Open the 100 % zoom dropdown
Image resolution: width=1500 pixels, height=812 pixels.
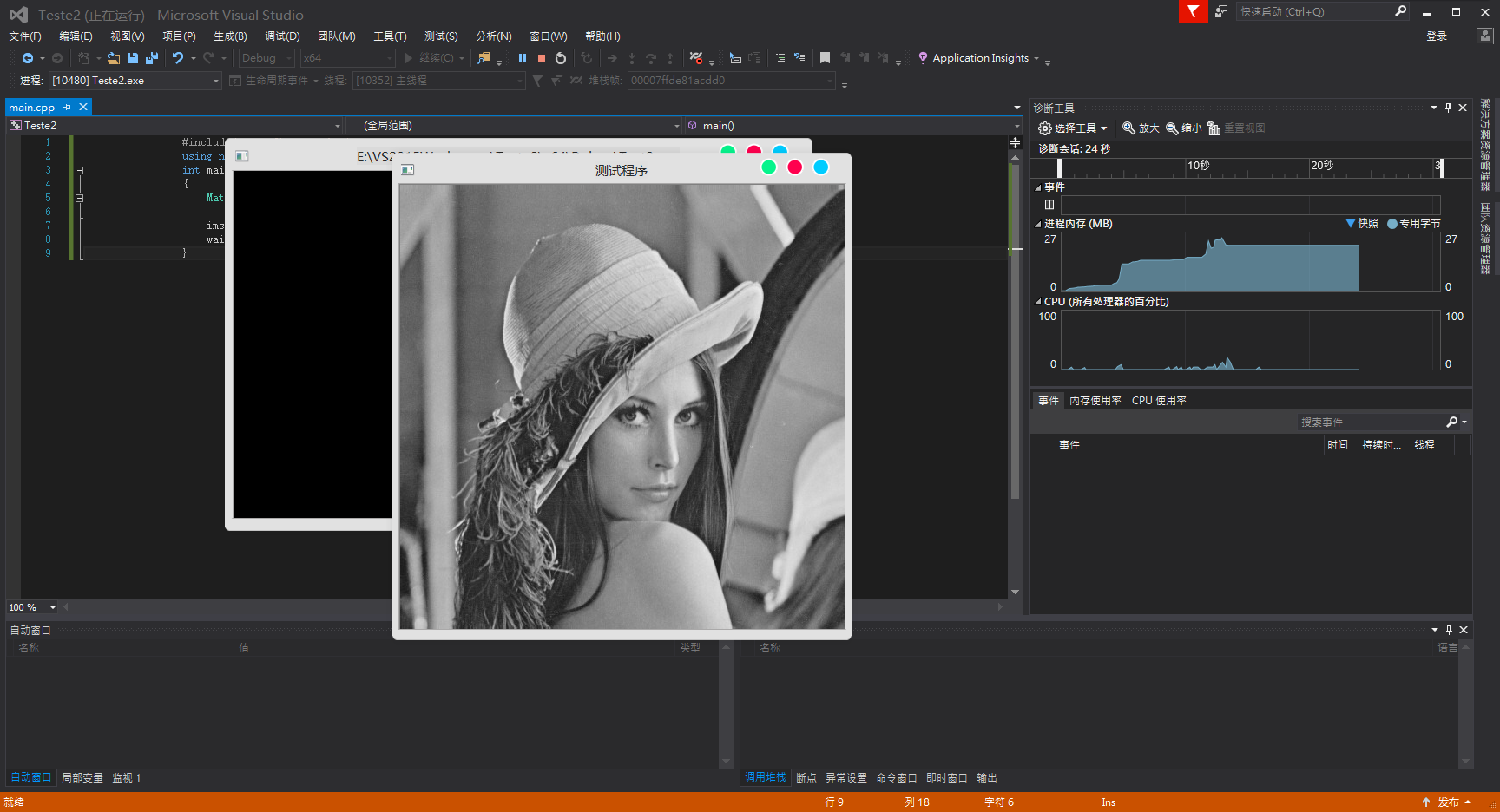click(33, 607)
